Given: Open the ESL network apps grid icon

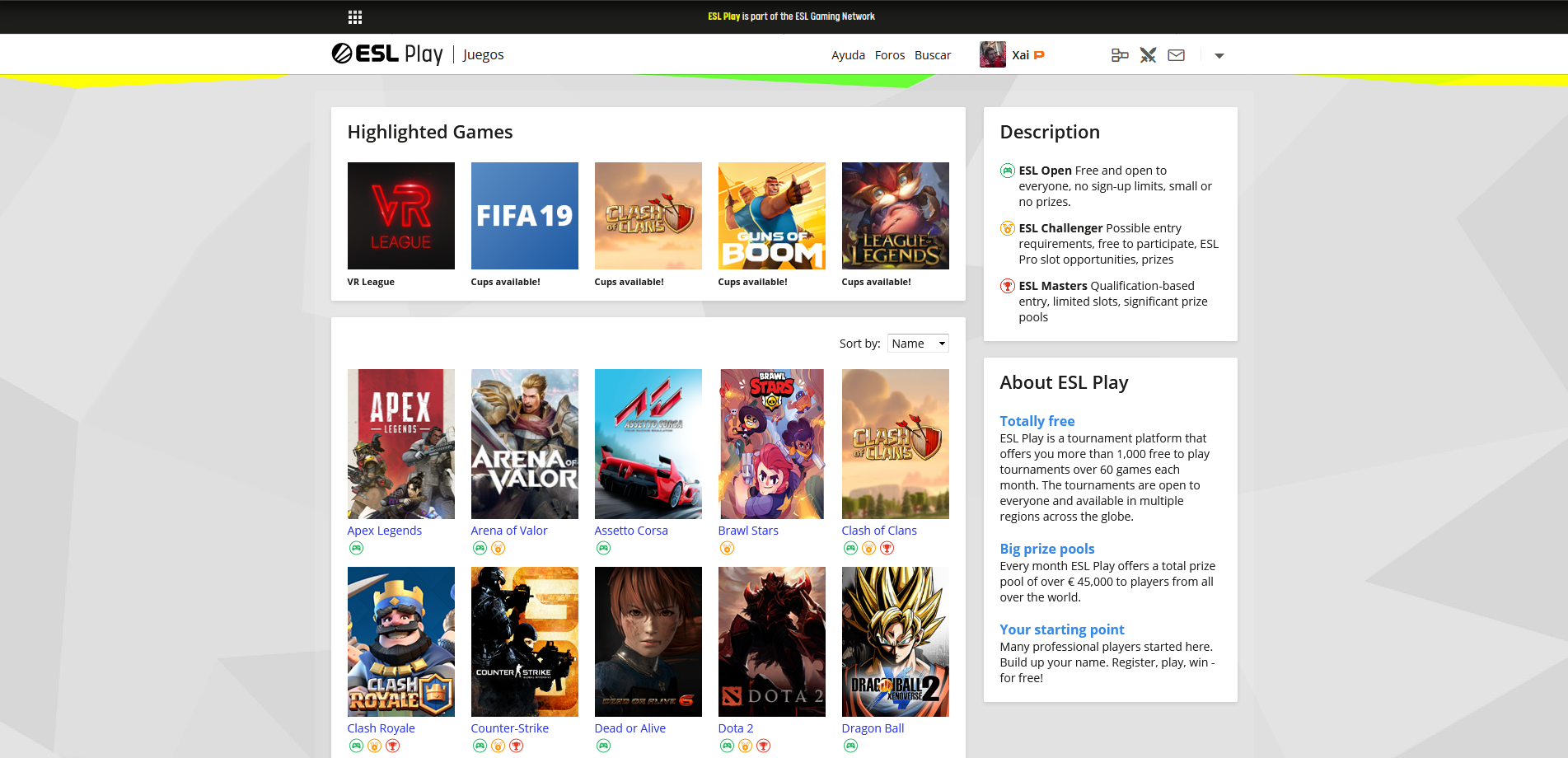Looking at the screenshot, I should coord(355,17).
